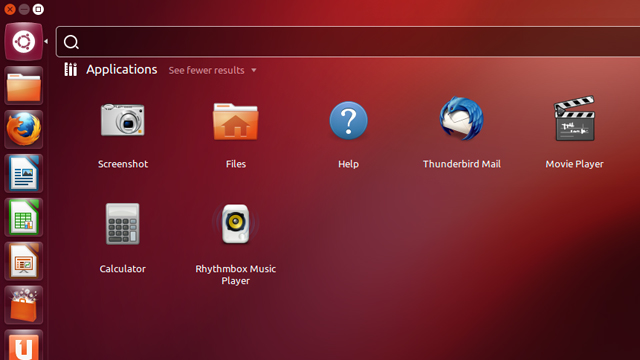Click the Applications heading

pyautogui.click(x=122, y=69)
